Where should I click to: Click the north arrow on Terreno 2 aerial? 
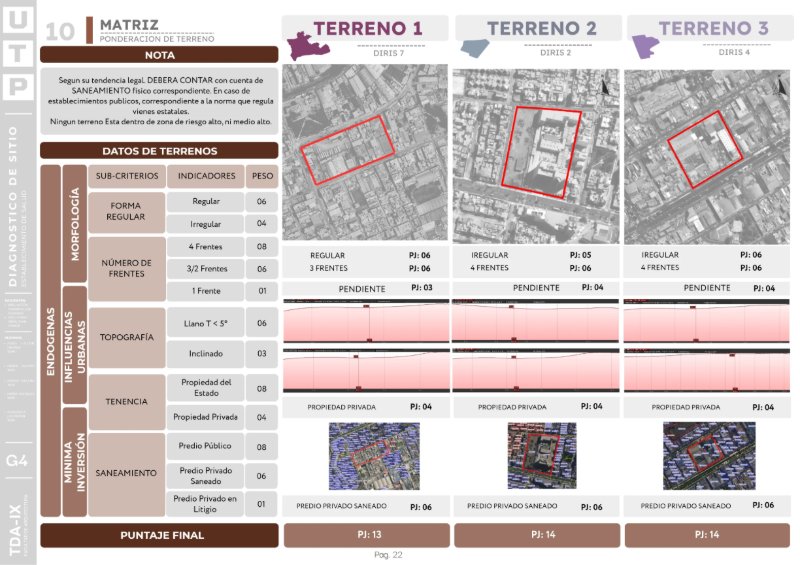click(x=605, y=86)
